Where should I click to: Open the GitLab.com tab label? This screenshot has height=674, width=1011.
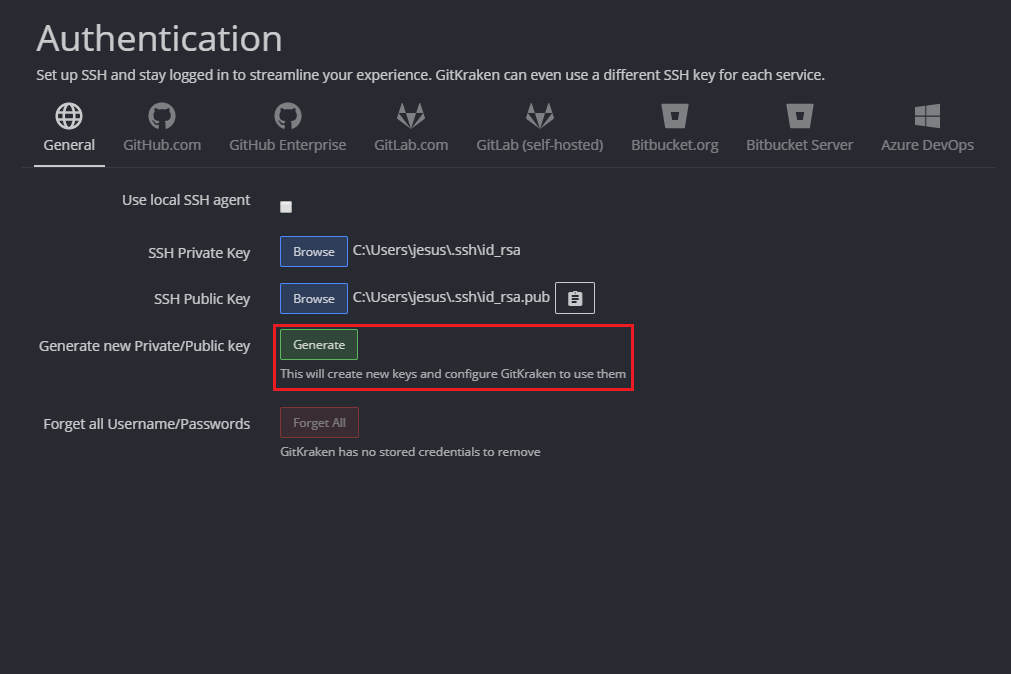point(411,145)
